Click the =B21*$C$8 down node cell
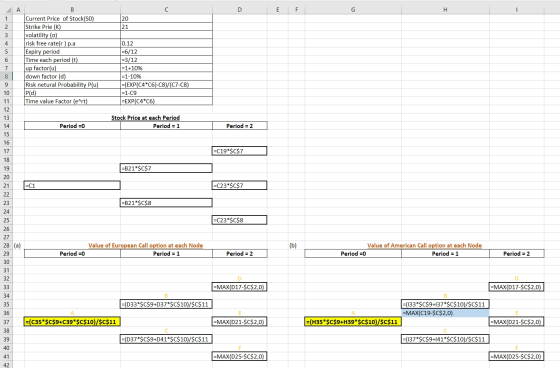 (x=166, y=203)
